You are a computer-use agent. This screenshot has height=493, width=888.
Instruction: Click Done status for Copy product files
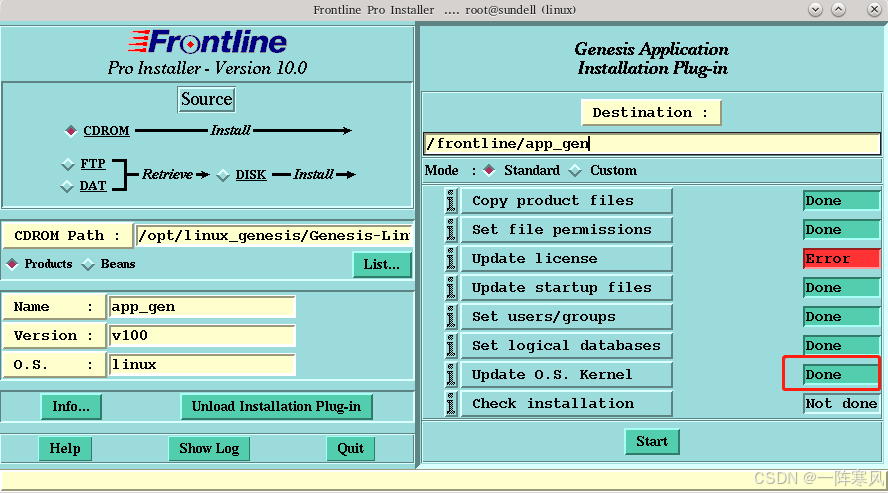click(x=842, y=201)
